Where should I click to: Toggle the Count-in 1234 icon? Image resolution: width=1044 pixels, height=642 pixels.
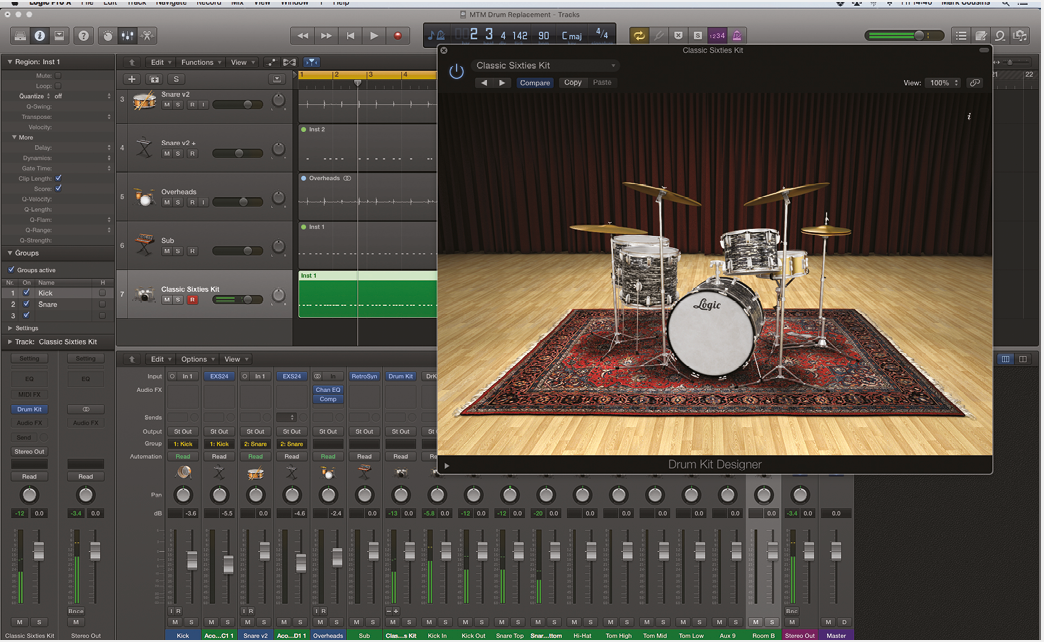point(716,35)
